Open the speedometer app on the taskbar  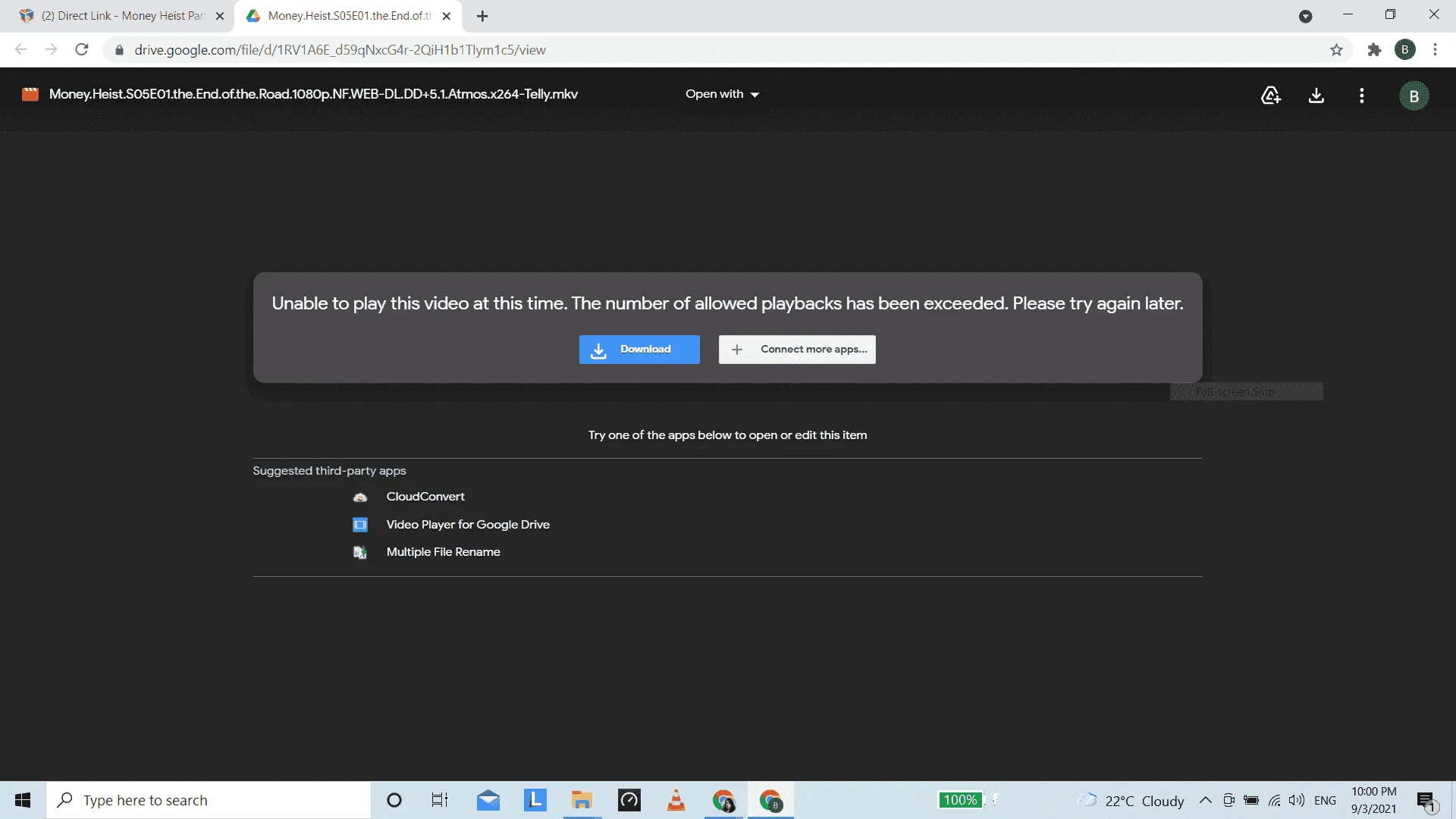click(629, 800)
